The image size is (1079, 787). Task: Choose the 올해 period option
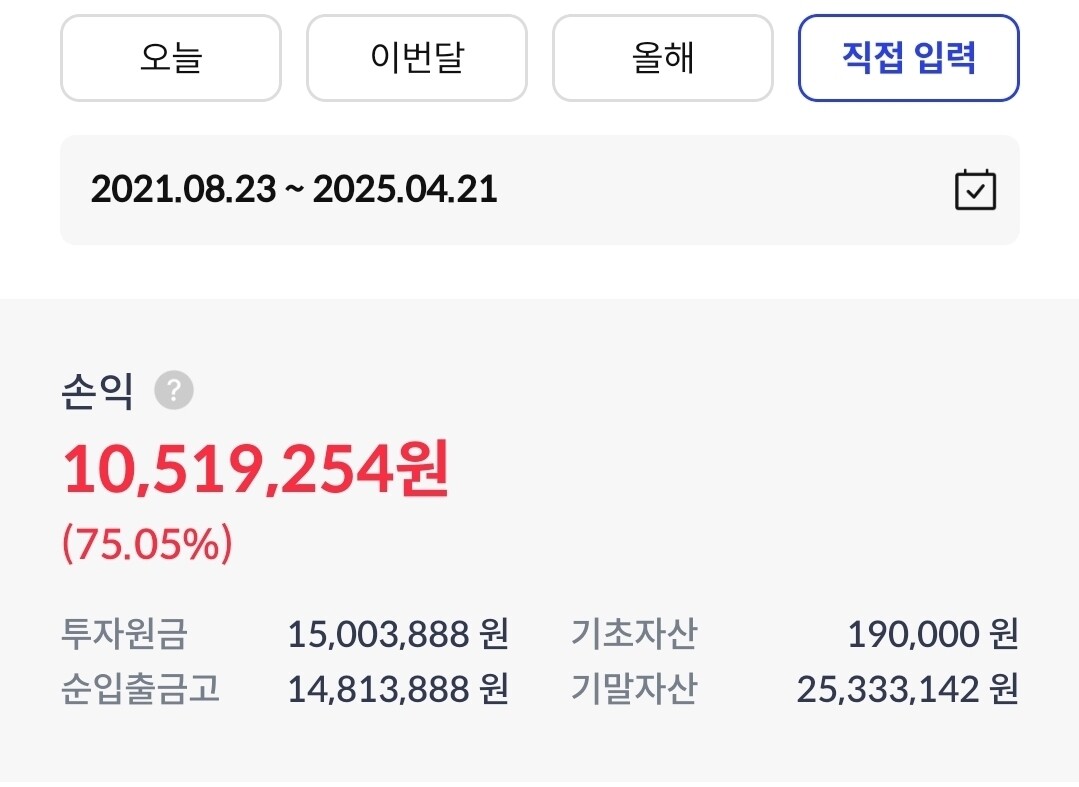[x=662, y=58]
